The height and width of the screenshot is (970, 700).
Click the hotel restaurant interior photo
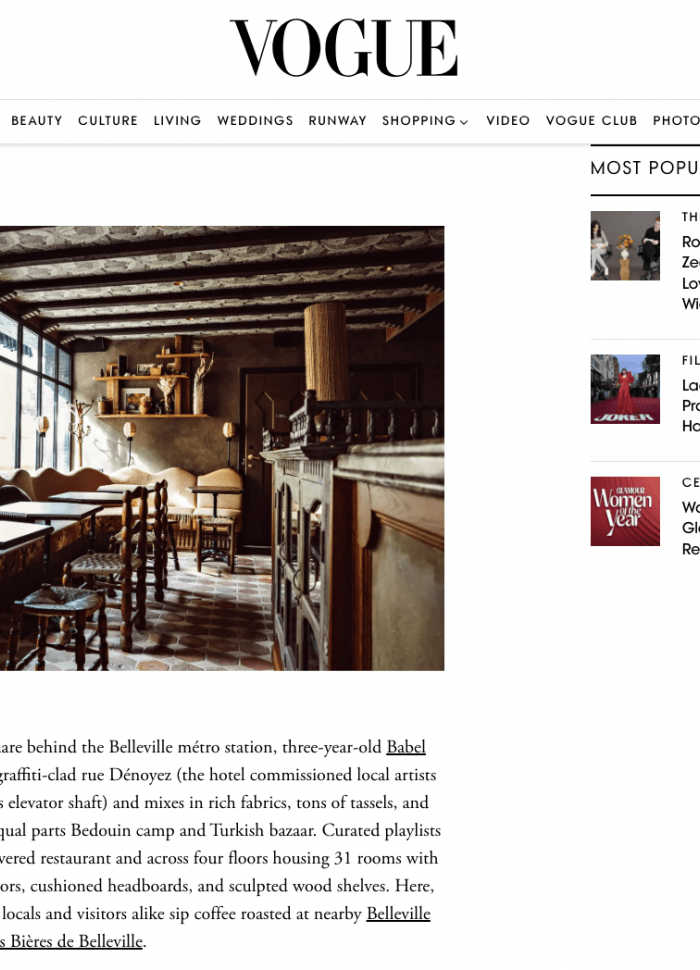[x=222, y=448]
